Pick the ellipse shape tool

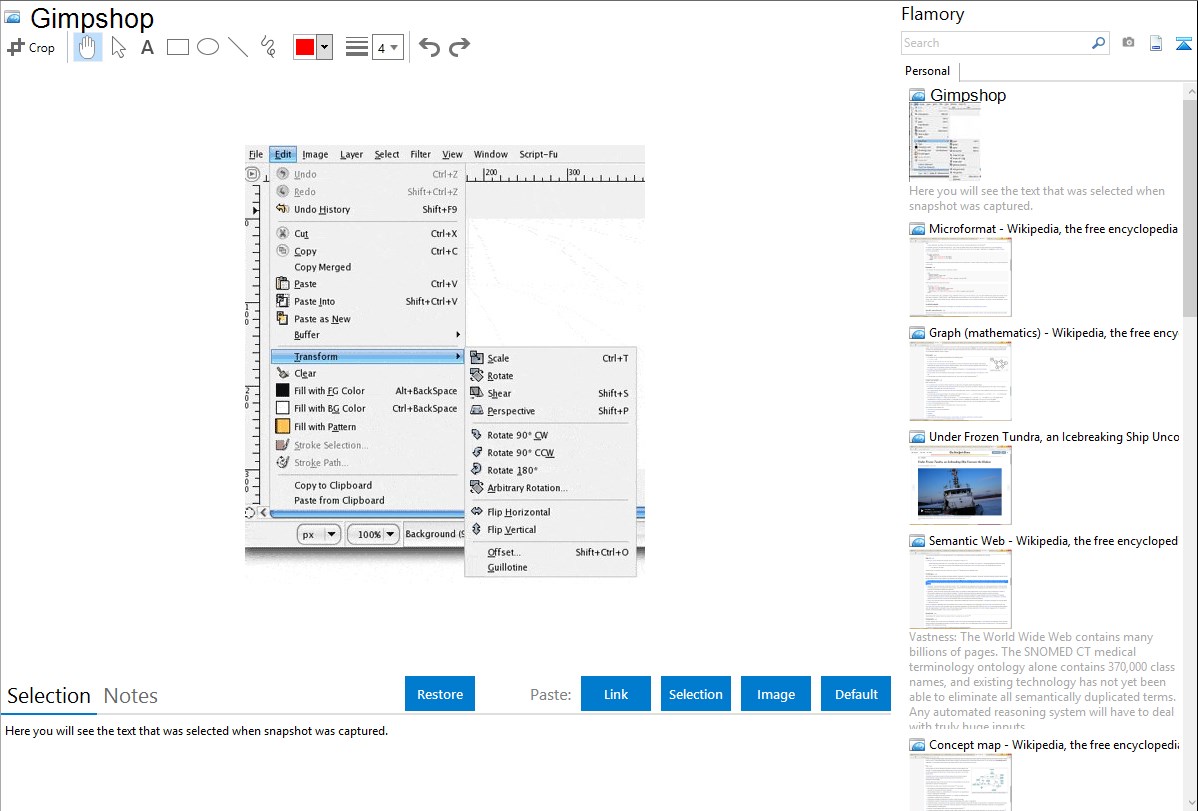tap(208, 47)
